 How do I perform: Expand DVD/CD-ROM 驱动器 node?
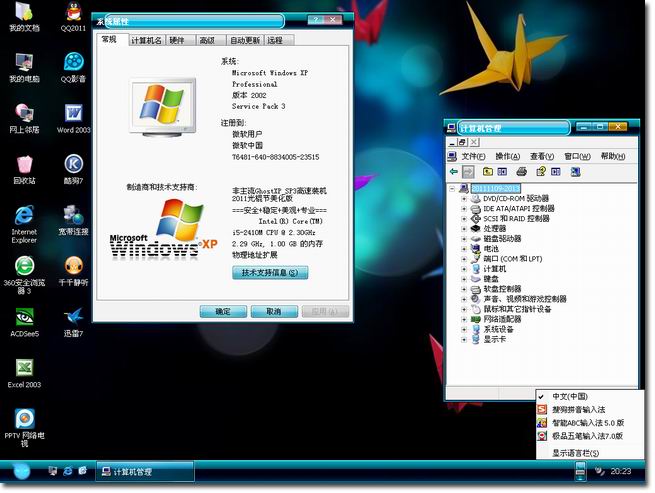[x=464, y=199]
